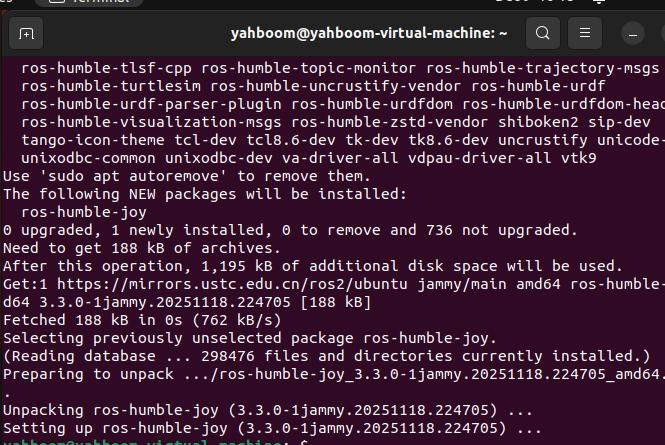Click 'The following NEW packages will be installed:'

(x=205, y=194)
